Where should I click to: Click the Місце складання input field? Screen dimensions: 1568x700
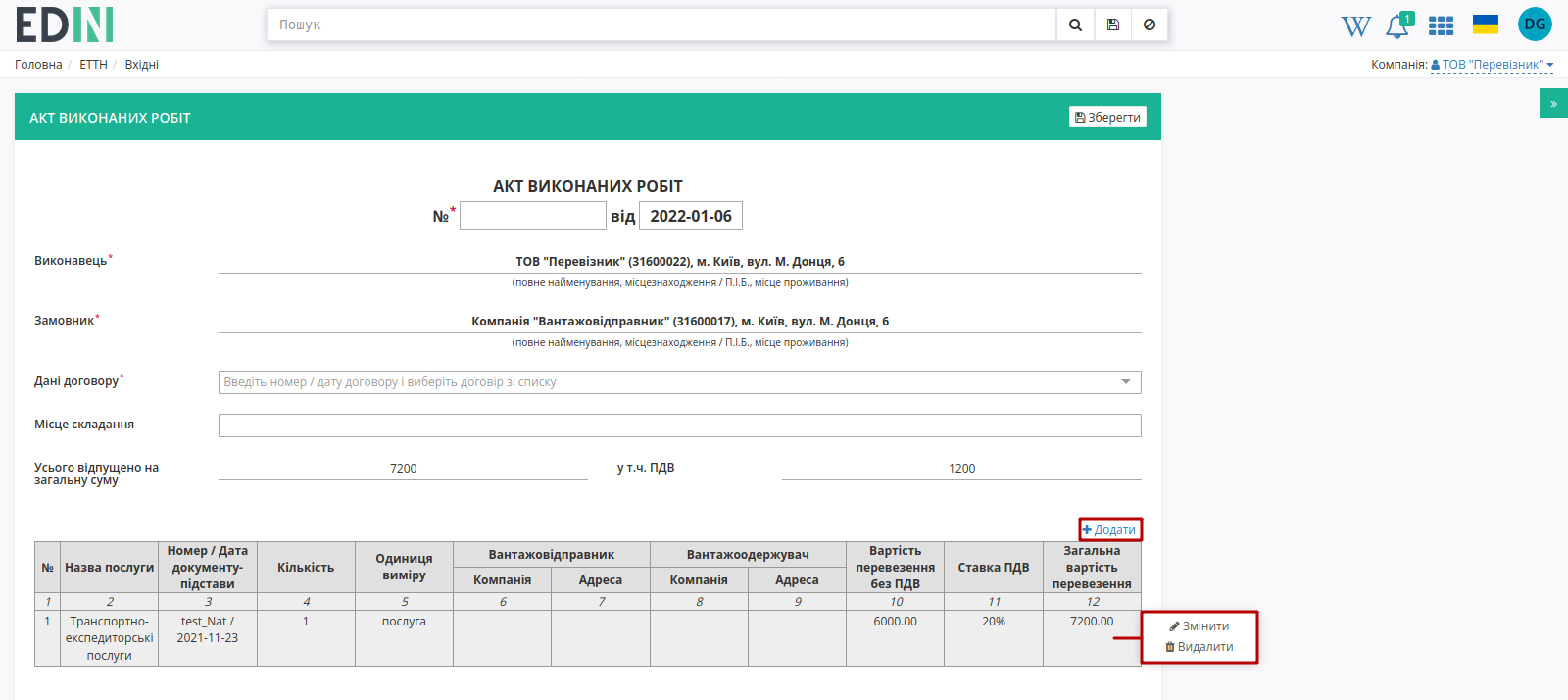point(679,425)
